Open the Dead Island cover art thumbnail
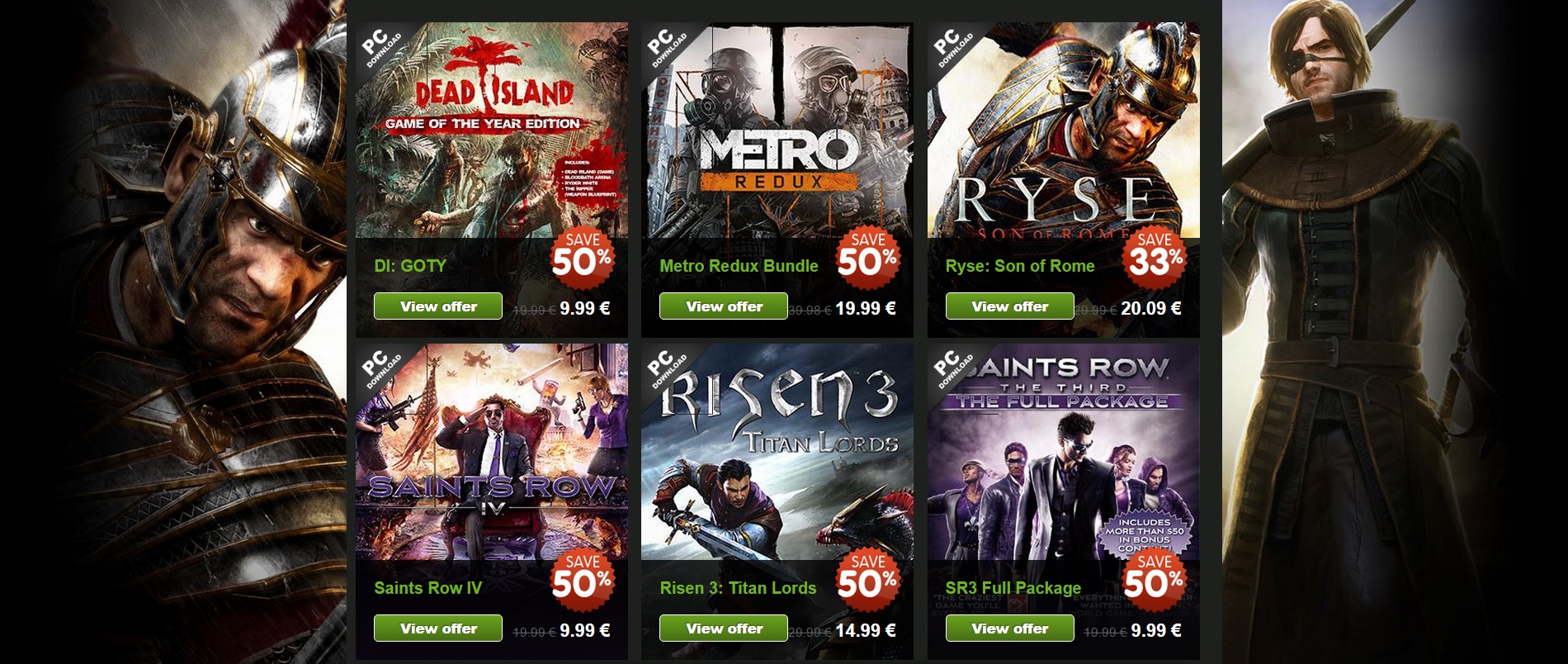This screenshot has width=1568, height=664. [x=492, y=130]
